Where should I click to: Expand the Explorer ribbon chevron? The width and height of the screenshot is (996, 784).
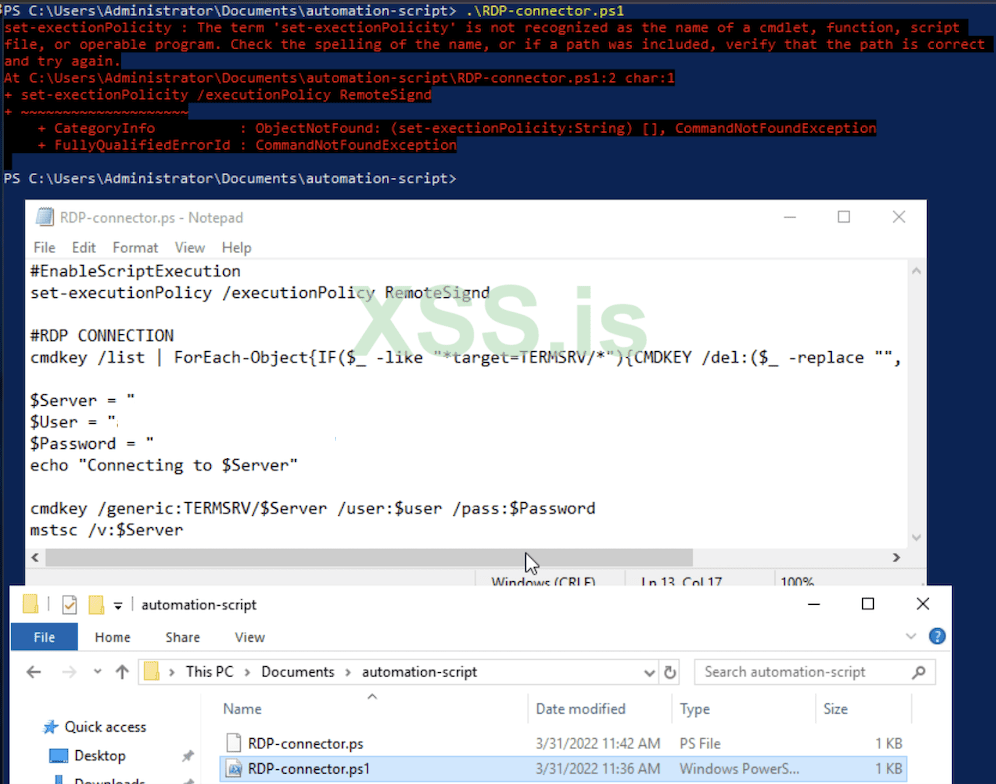(x=910, y=636)
